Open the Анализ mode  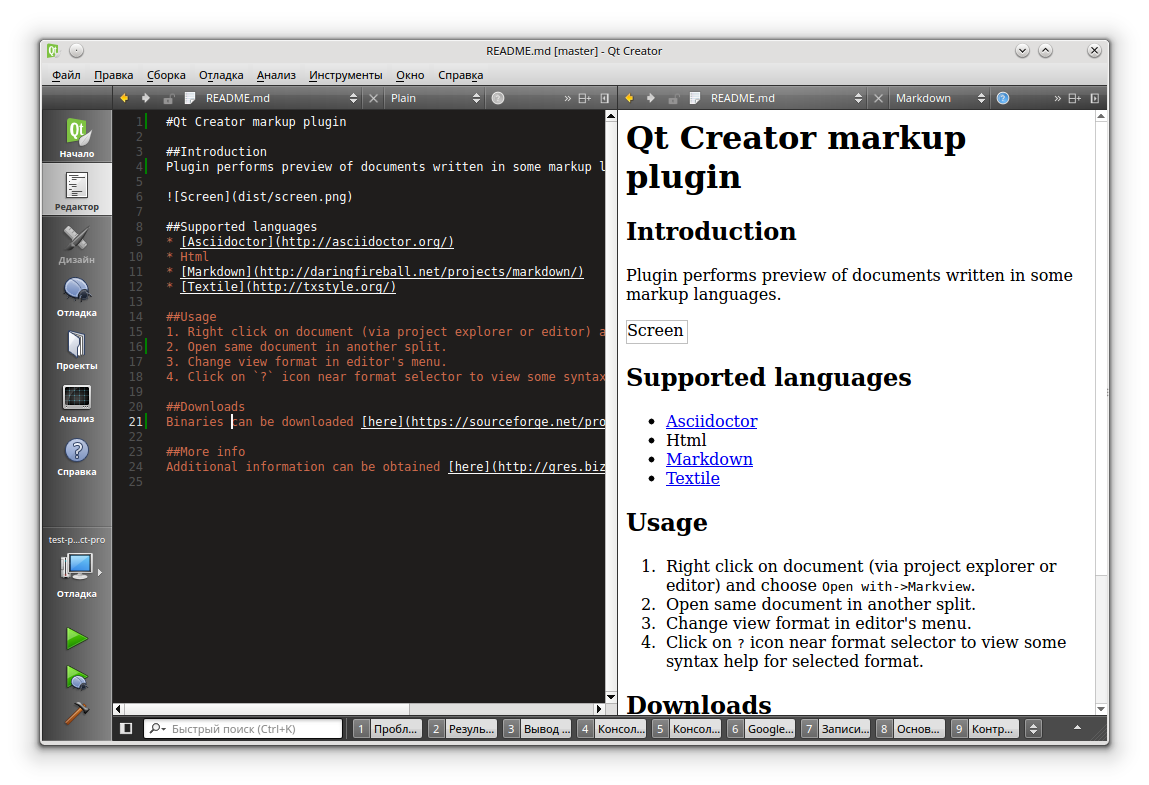tap(77, 403)
